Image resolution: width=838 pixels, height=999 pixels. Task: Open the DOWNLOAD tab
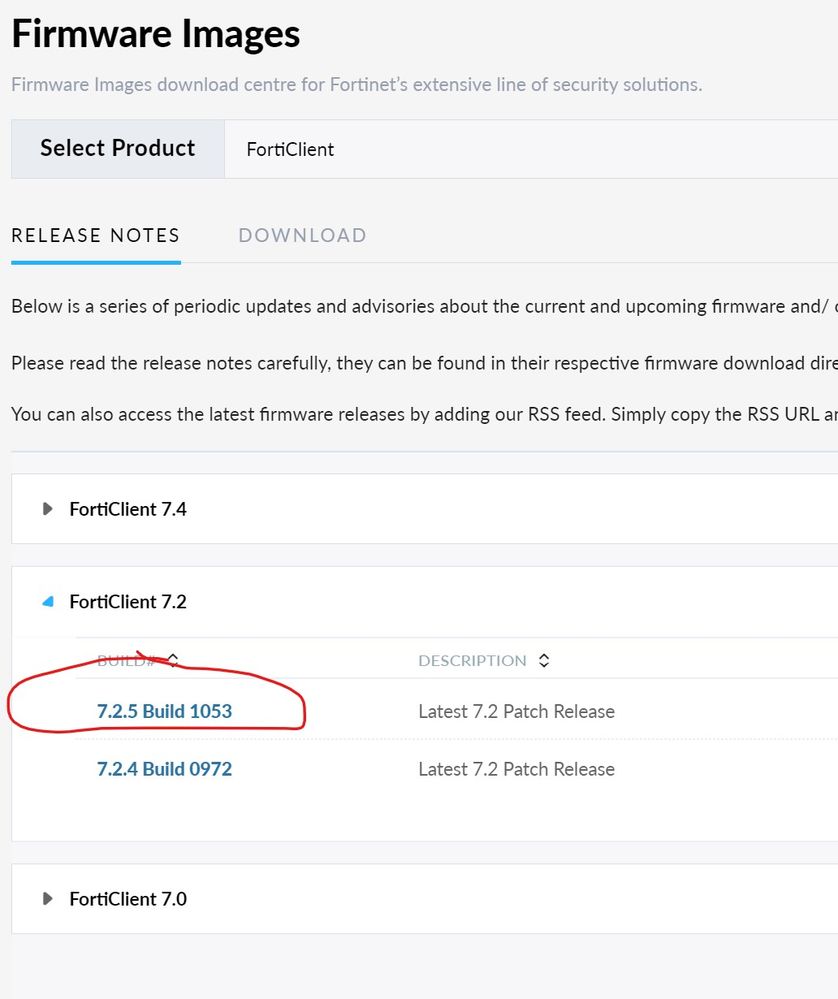coord(302,236)
